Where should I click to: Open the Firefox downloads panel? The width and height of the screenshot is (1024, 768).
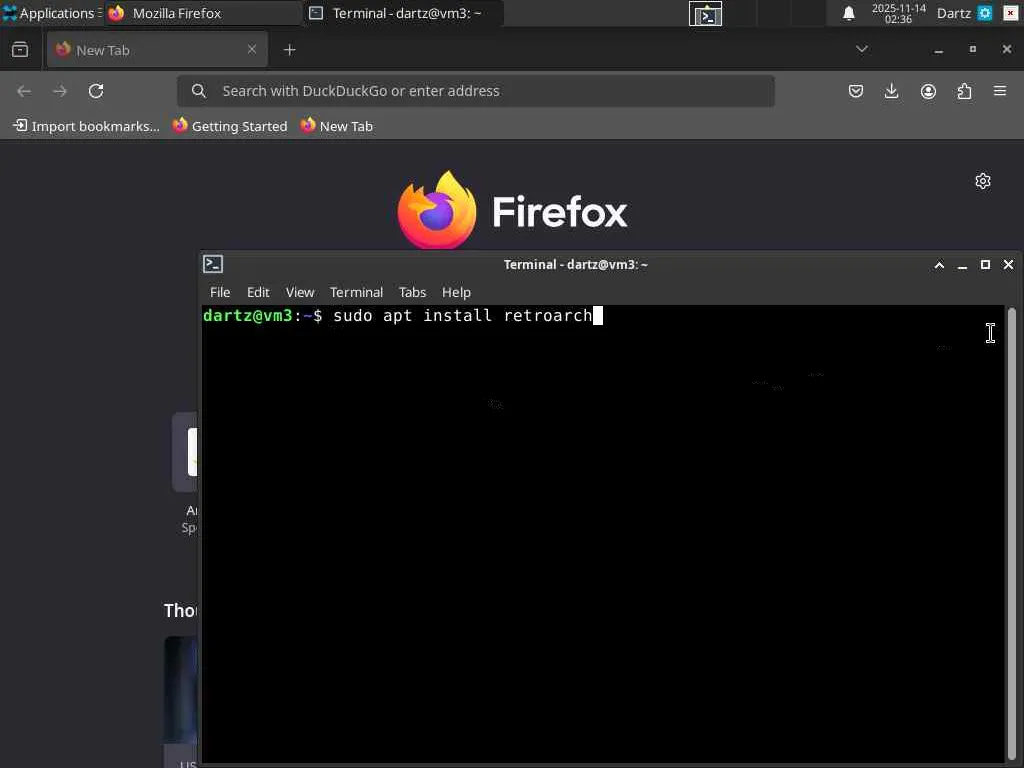891,91
